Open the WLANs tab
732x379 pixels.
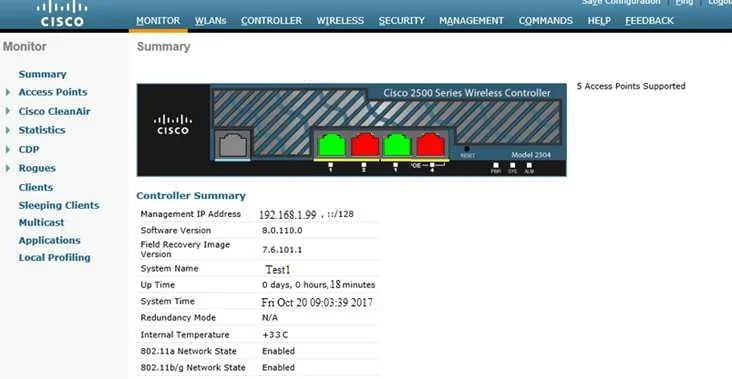[211, 21]
